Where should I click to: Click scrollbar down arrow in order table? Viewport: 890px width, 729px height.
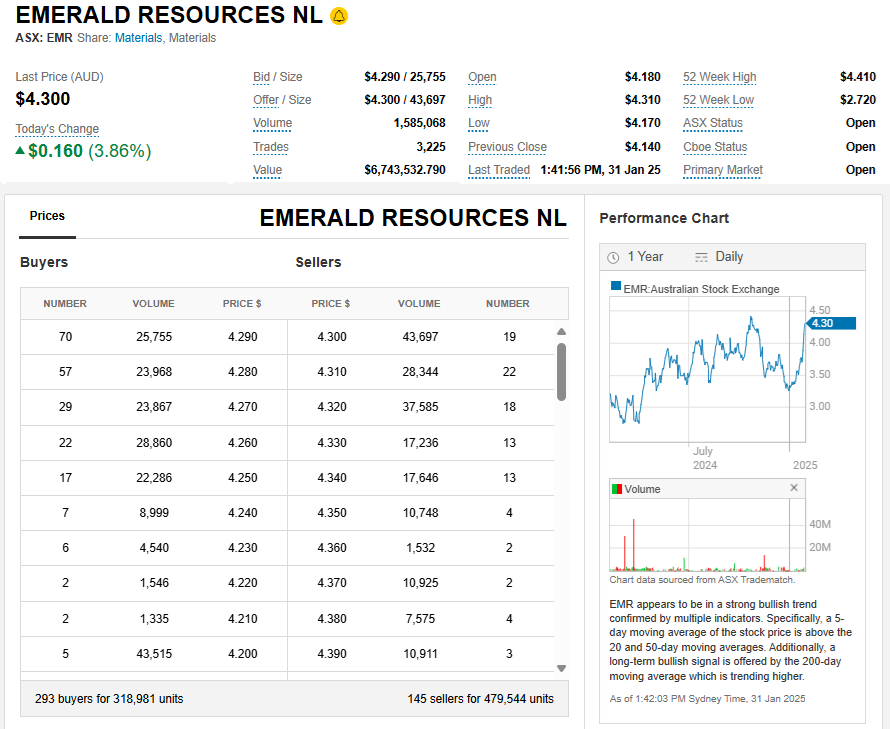tap(561, 668)
